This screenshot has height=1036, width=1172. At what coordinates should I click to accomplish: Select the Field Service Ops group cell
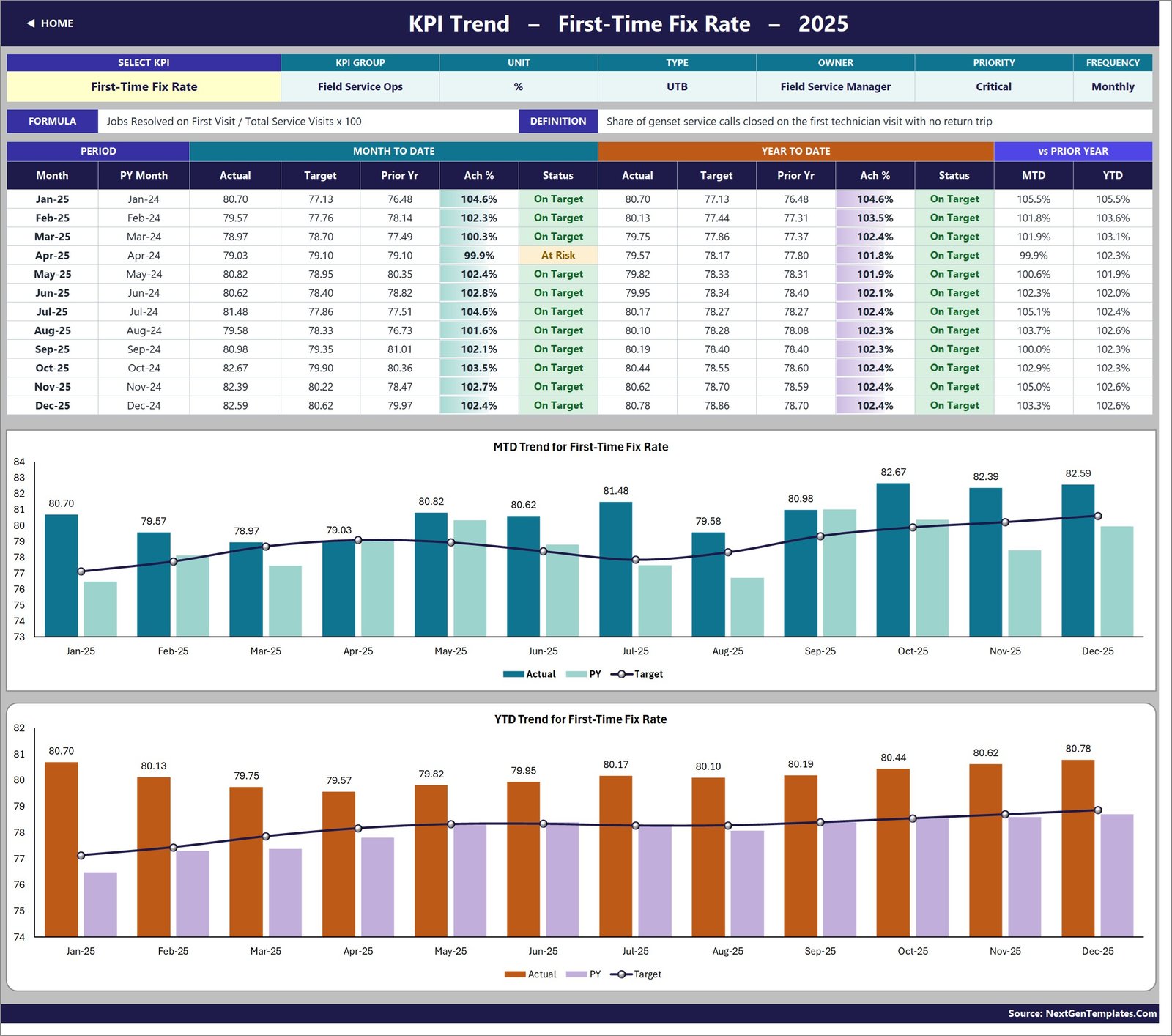click(x=360, y=86)
